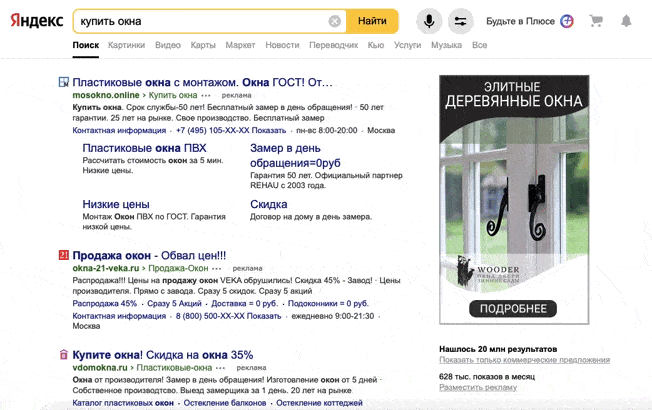Open 'Замер в день обращения=0руб' sitelink
Image resolution: width=652 pixels, height=410 pixels.
click(x=295, y=155)
